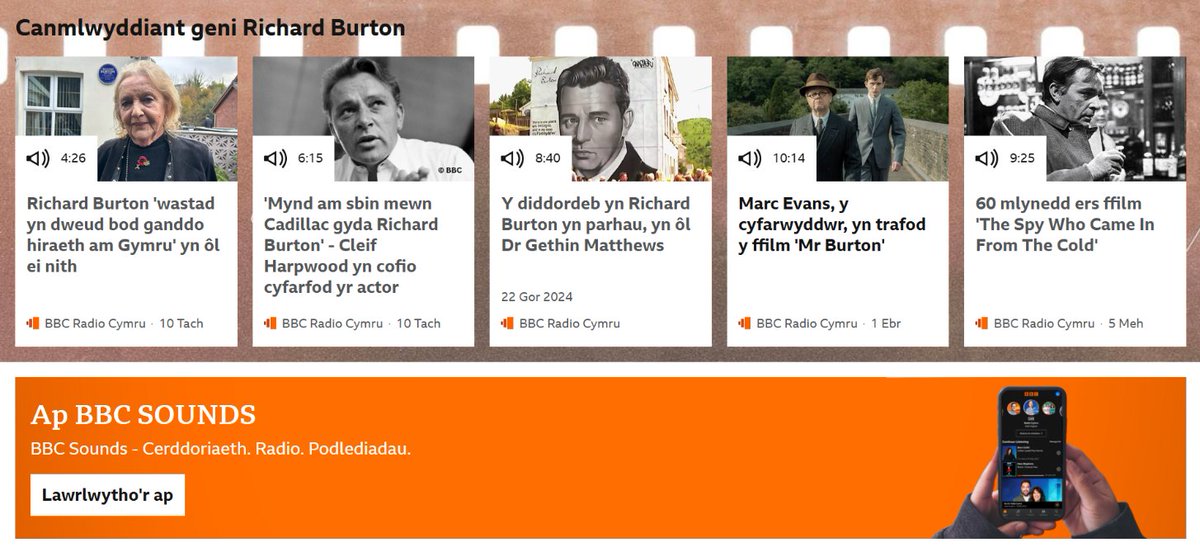Click '10 Tach' date on Cleif Harpwood card
1200x552 pixels.
pos(419,323)
